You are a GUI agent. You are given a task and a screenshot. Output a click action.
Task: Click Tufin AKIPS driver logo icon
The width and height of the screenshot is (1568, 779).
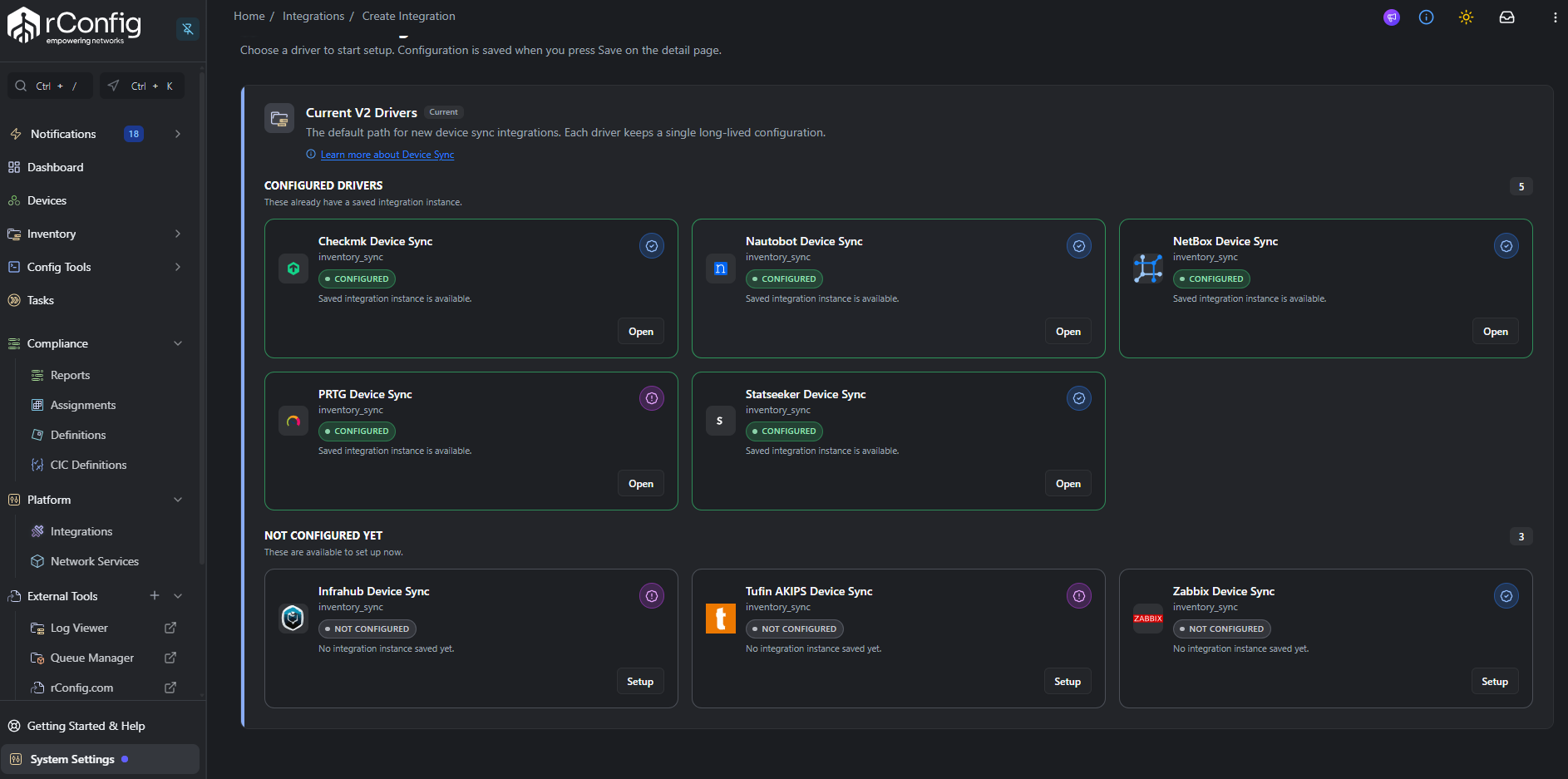(721, 619)
